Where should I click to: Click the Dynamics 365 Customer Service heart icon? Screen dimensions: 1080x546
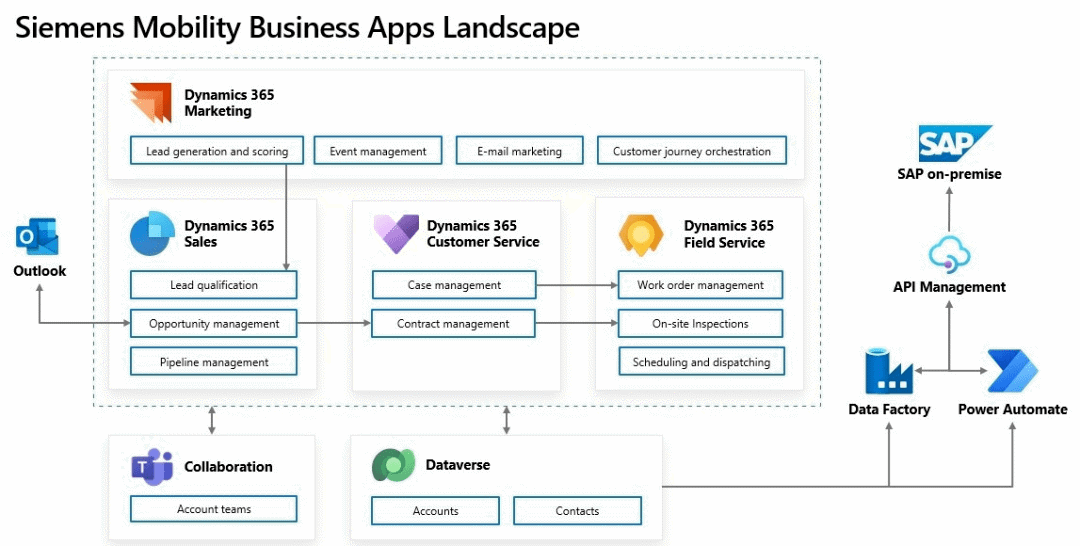click(x=396, y=233)
